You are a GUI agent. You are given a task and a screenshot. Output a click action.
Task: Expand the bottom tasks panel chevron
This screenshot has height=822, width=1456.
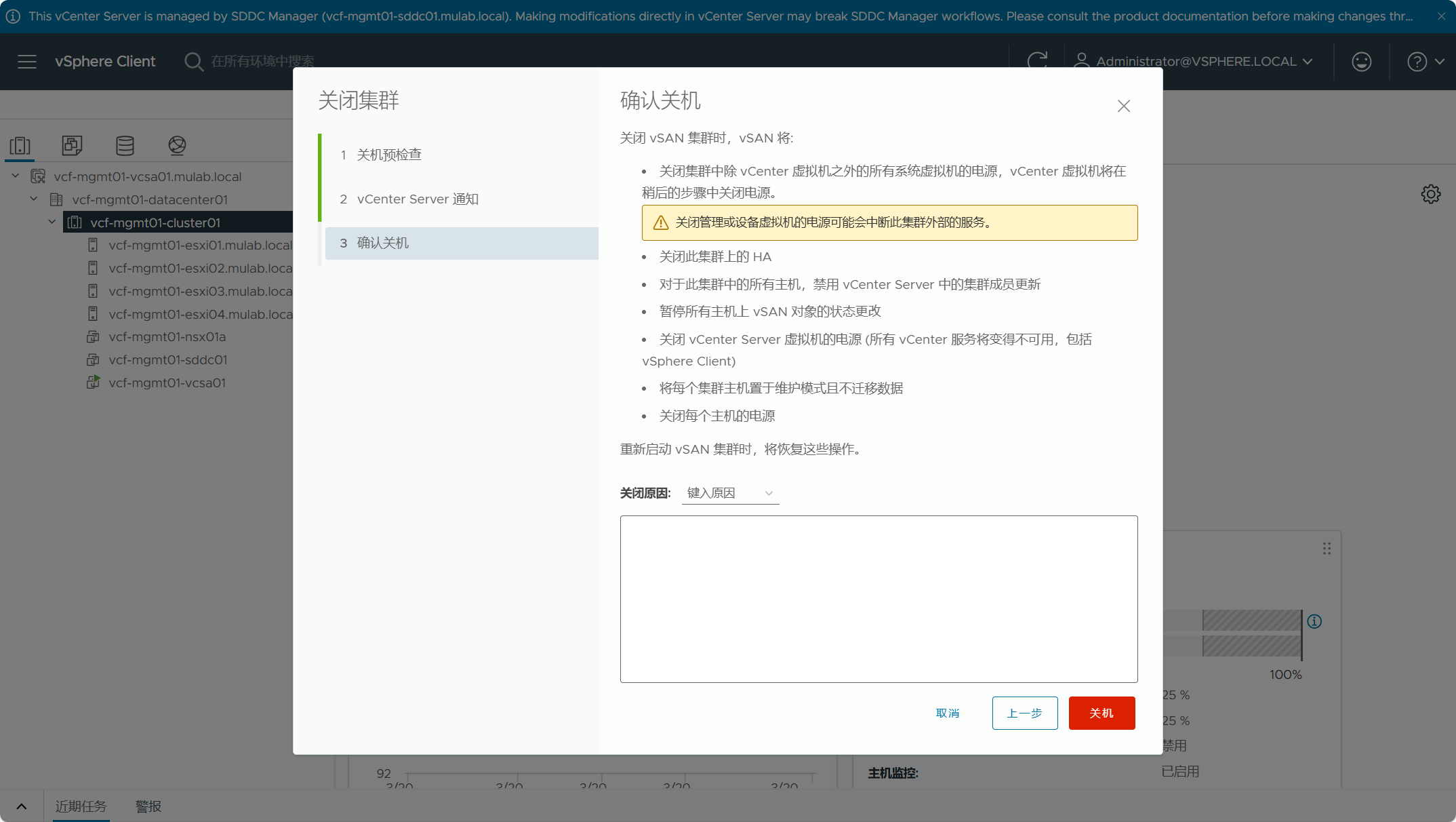pyautogui.click(x=21, y=806)
